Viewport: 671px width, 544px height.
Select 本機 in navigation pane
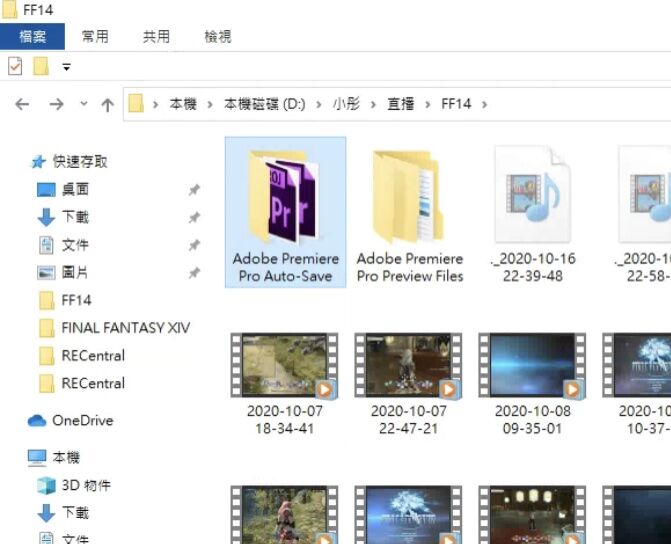click(66, 458)
